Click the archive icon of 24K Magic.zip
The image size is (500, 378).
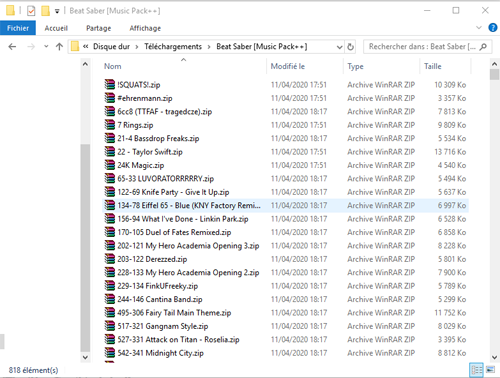click(x=110, y=165)
